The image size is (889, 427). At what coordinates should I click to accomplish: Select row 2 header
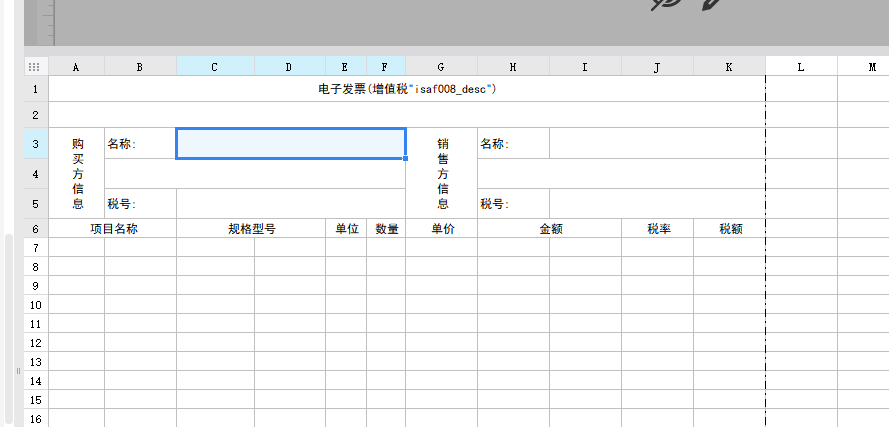tap(36, 115)
